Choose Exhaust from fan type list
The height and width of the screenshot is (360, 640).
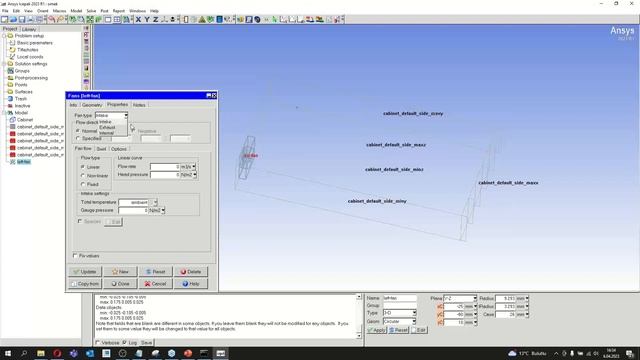pos(107,127)
